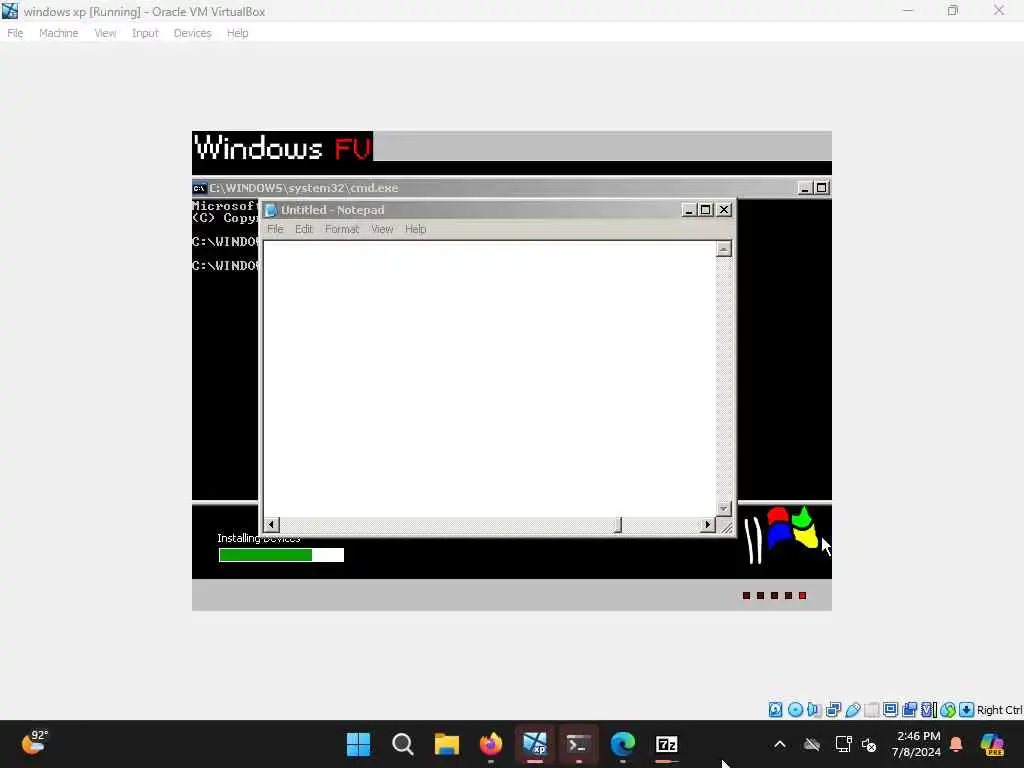1024x768 pixels.
Task: Click the optical disk indicator in VirtualBox status bar
Action: (795, 710)
